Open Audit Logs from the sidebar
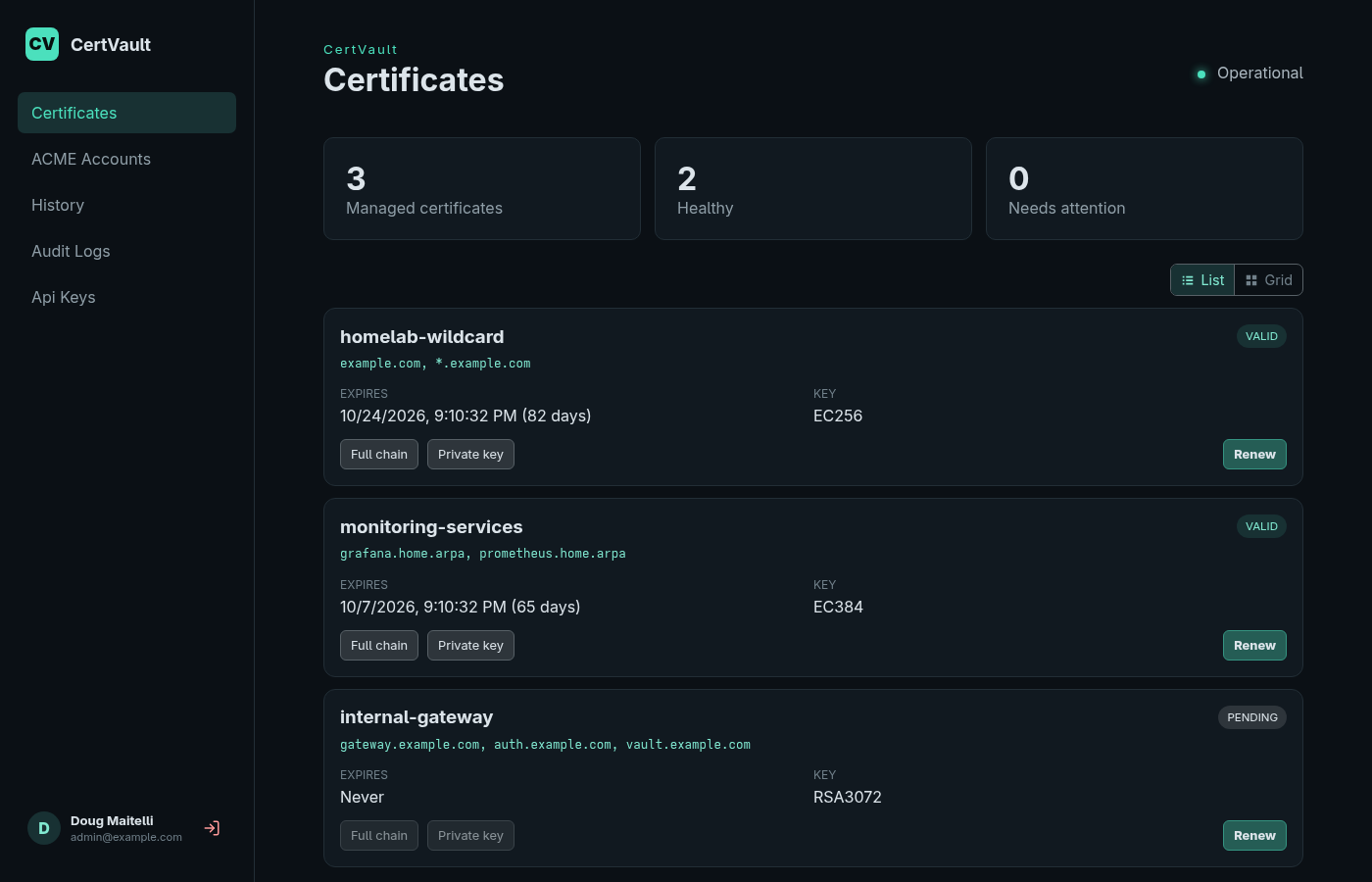 [x=126, y=251]
